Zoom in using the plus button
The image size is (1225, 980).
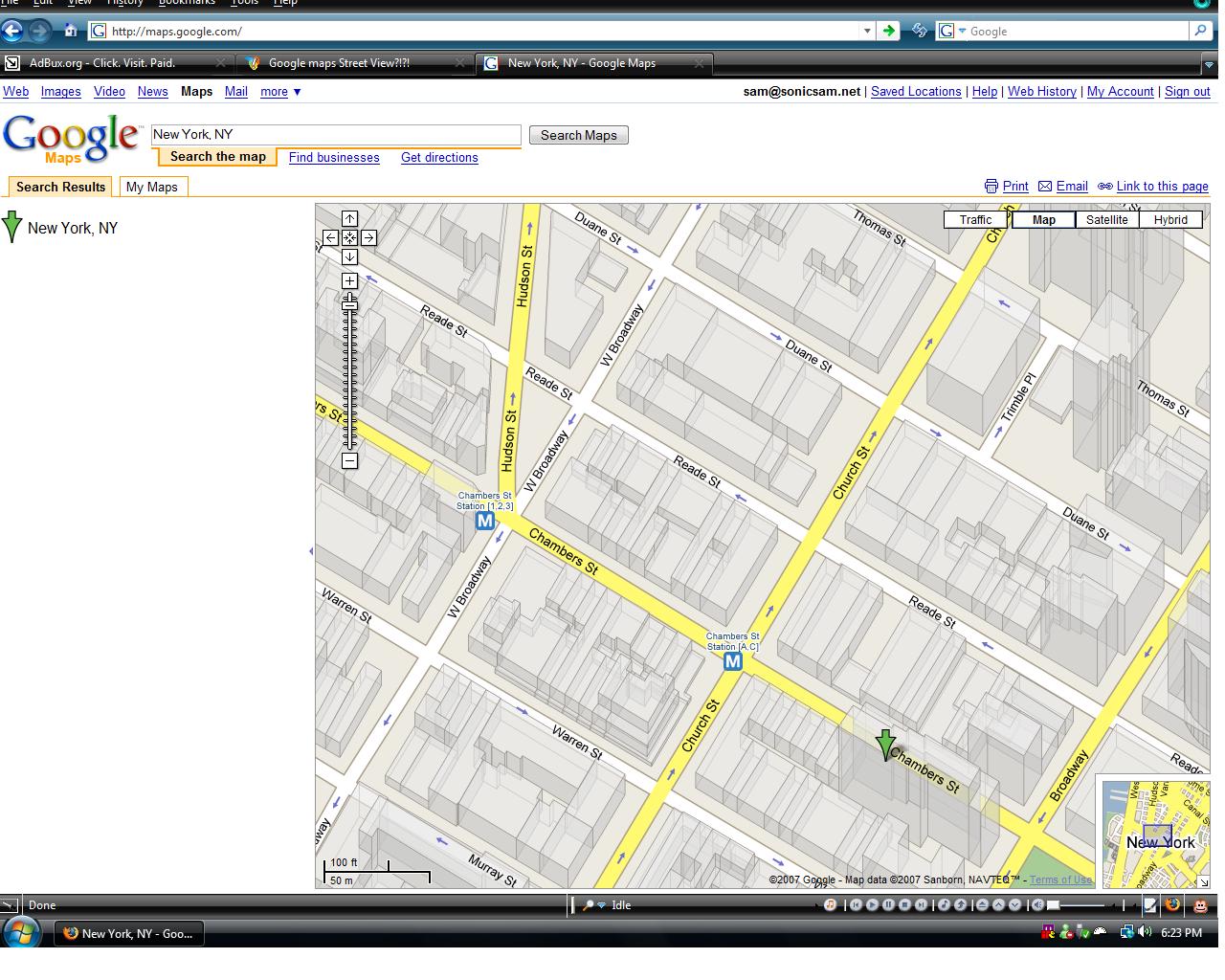349,280
